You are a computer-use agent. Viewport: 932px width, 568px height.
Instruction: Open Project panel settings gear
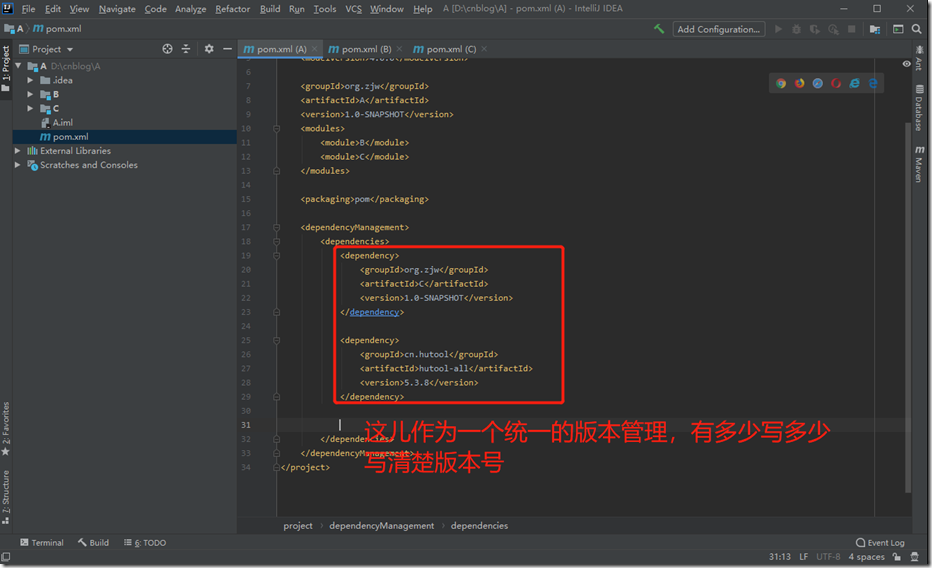[x=209, y=49]
